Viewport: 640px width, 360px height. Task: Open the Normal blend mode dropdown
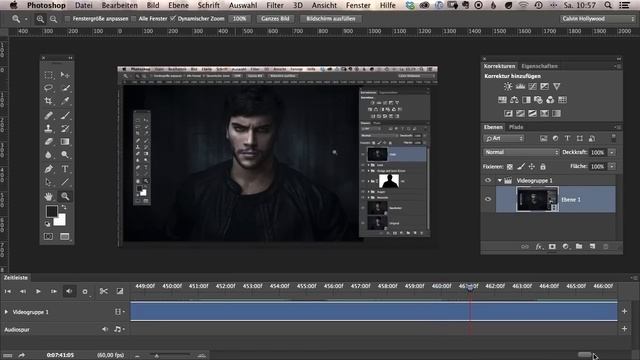tap(521, 152)
